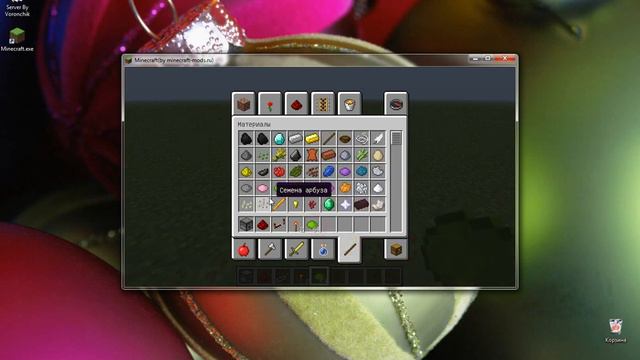Pick the string item
This screenshot has height=360, width=640.
coord(361,138)
